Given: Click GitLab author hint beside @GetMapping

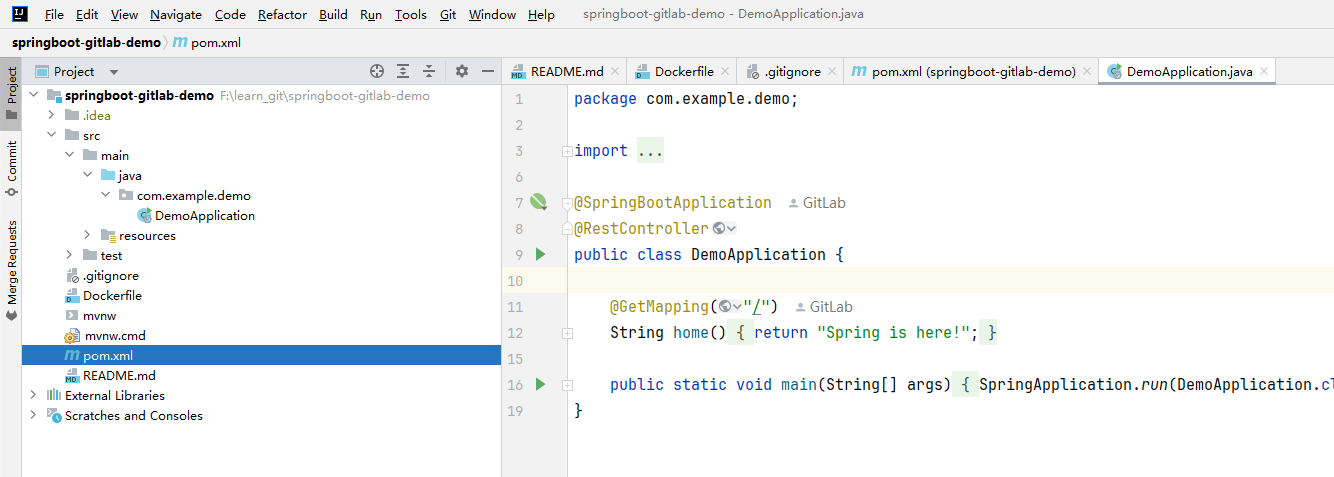Looking at the screenshot, I should (x=824, y=307).
